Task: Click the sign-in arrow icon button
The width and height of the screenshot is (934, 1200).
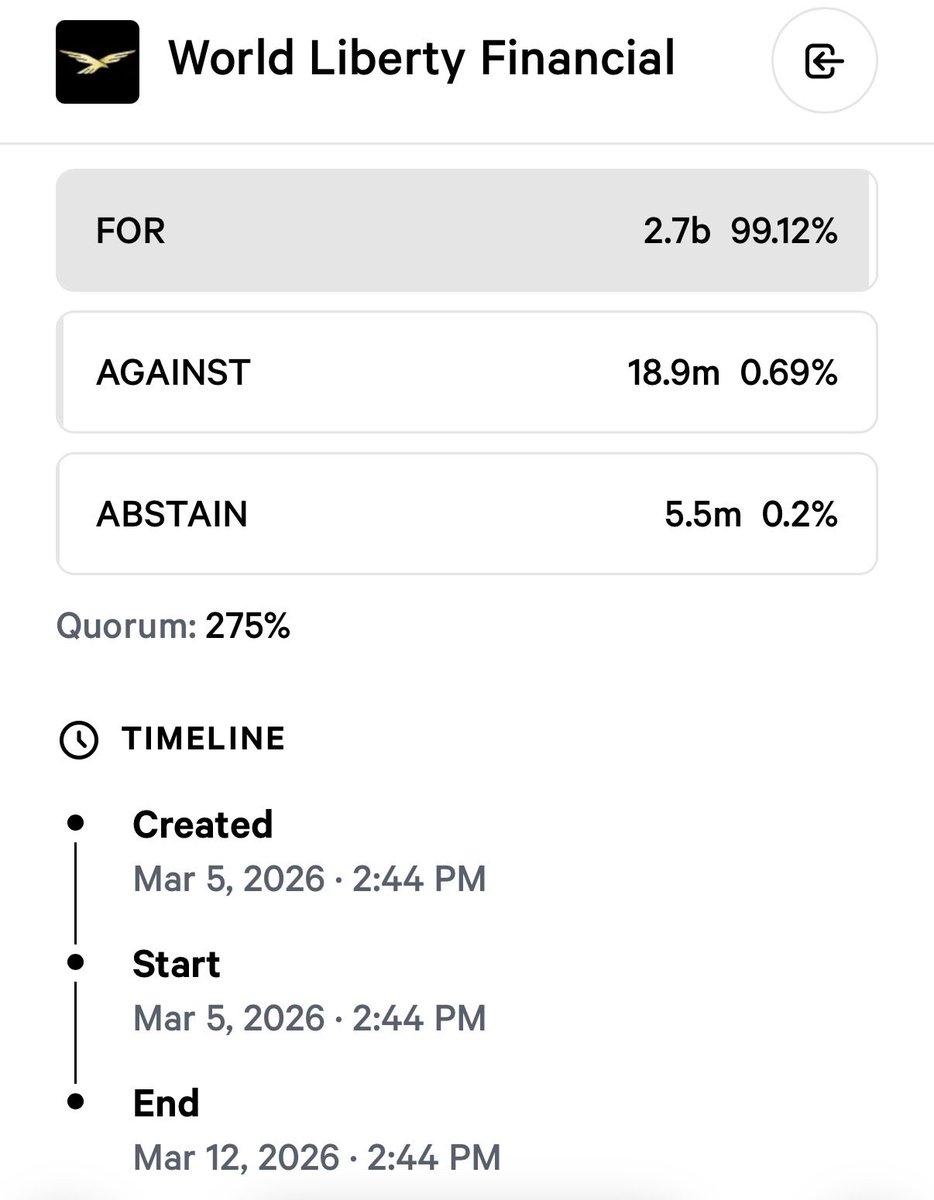Action: tap(824, 62)
